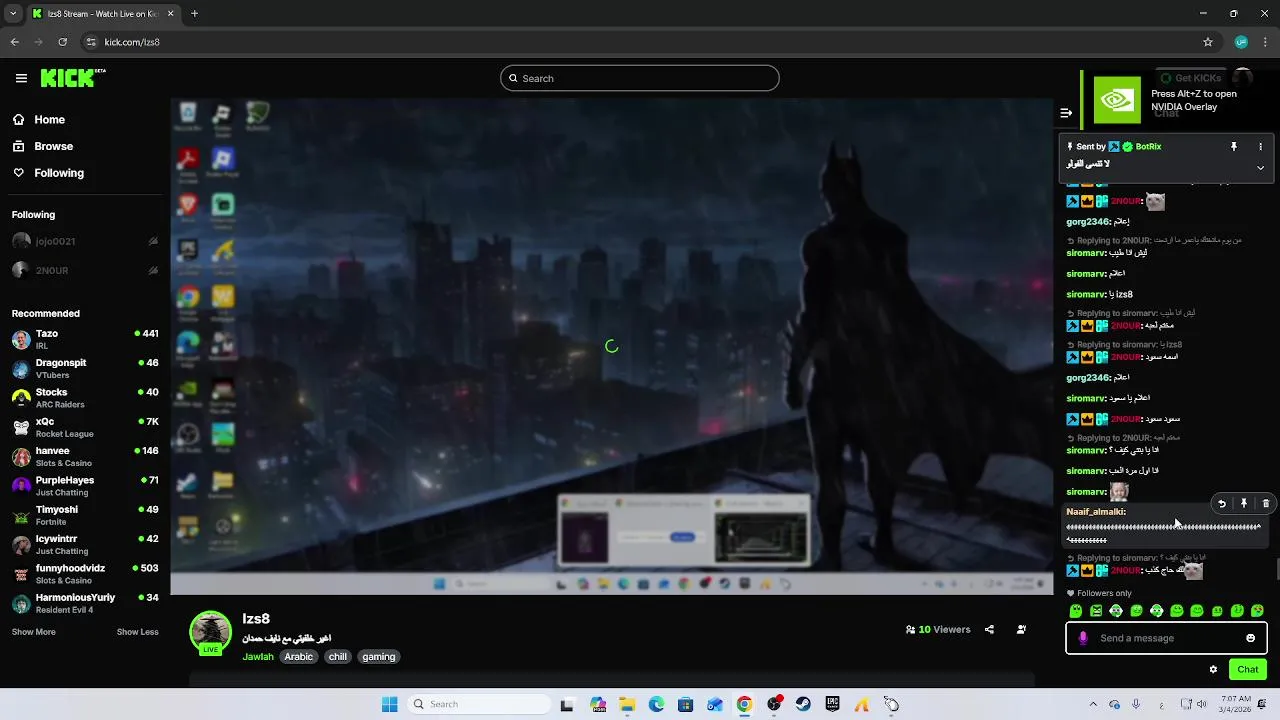Click reply icon on Naaif_almalki message
The width and height of the screenshot is (1280, 720).
[1222, 504]
